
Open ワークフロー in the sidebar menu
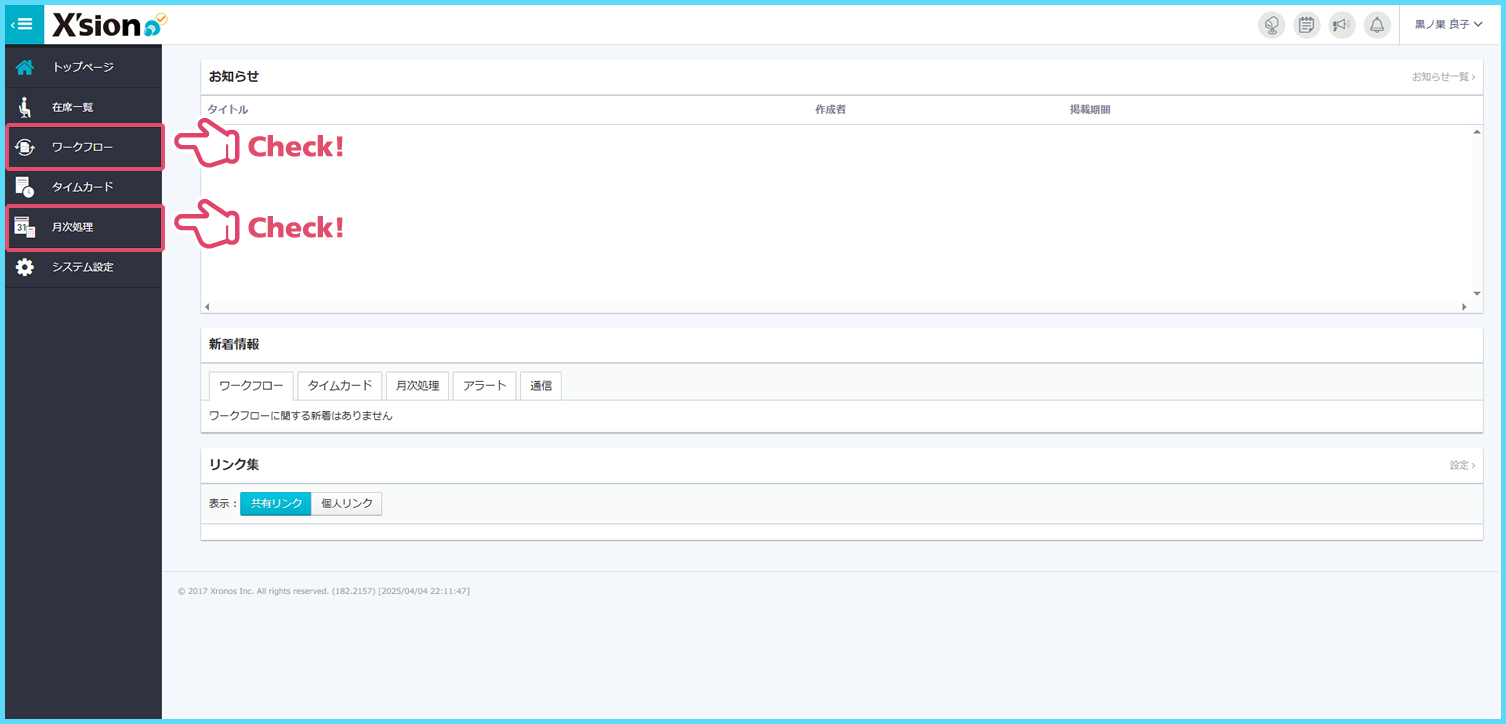pos(83,147)
